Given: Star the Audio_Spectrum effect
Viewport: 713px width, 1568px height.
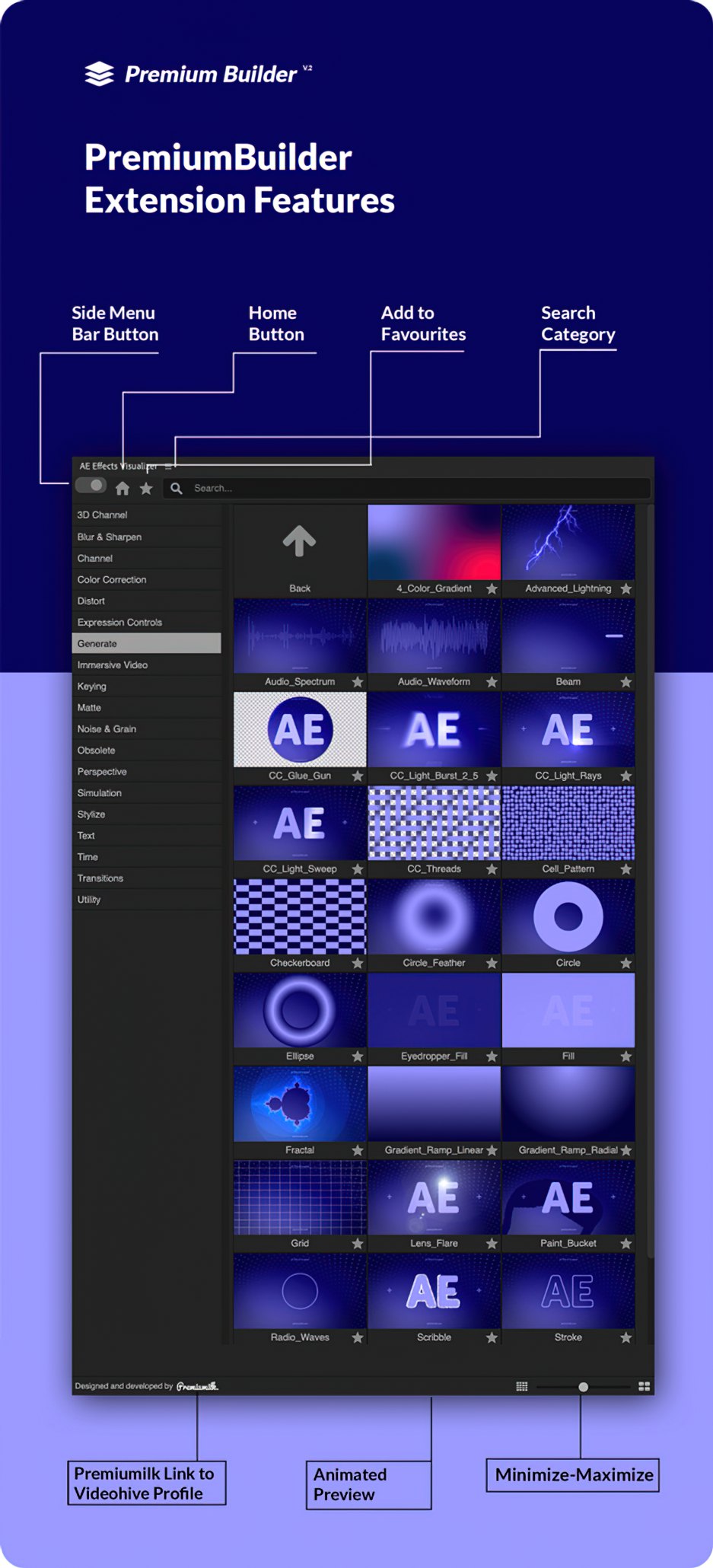Looking at the screenshot, I should (358, 682).
